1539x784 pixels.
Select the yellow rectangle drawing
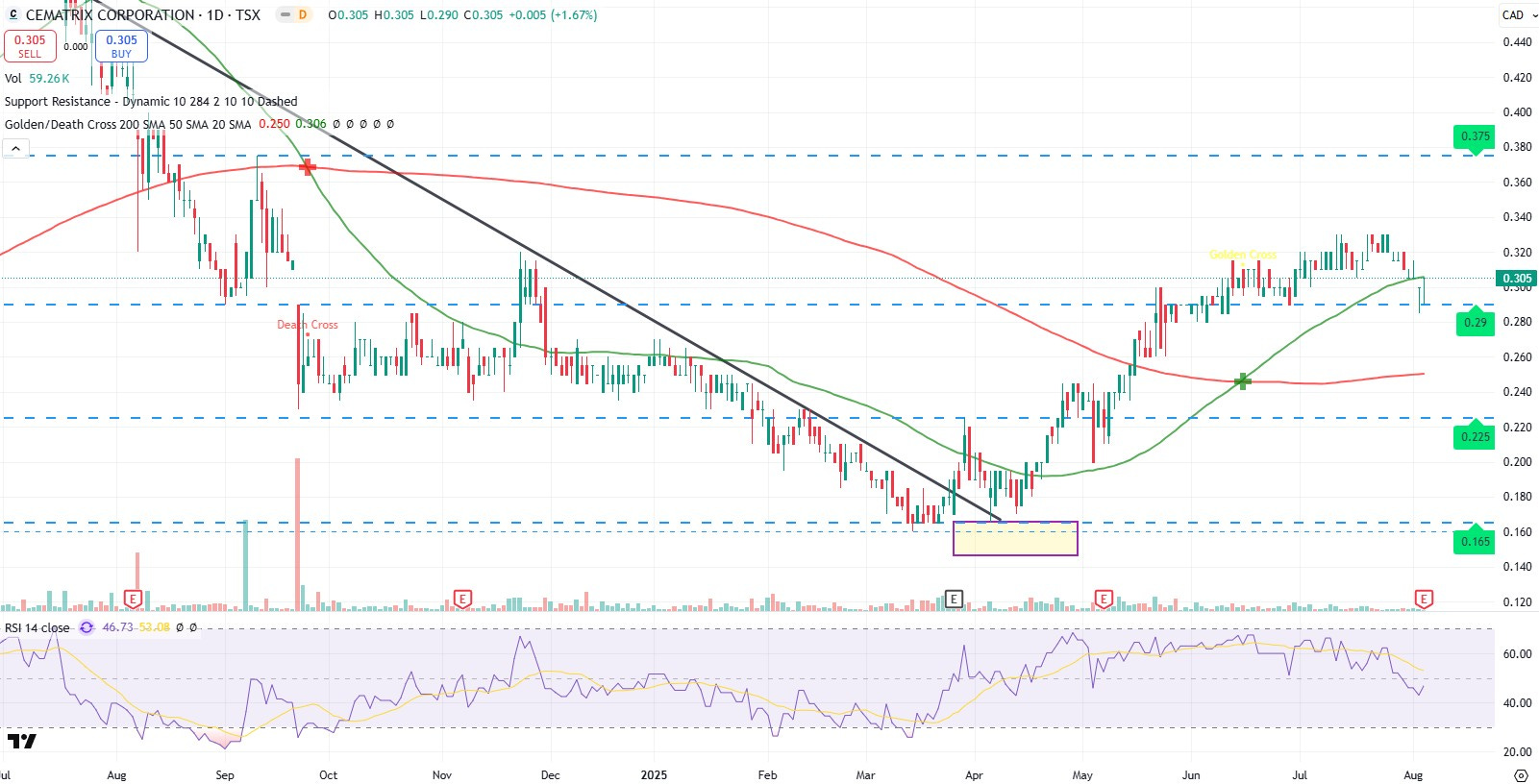point(1015,538)
